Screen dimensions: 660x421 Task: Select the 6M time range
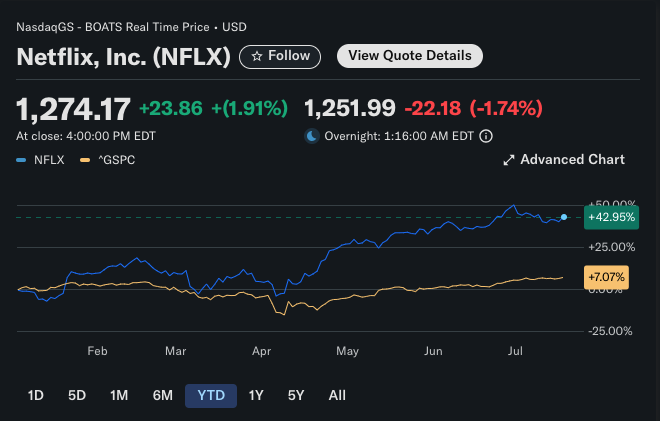point(163,395)
